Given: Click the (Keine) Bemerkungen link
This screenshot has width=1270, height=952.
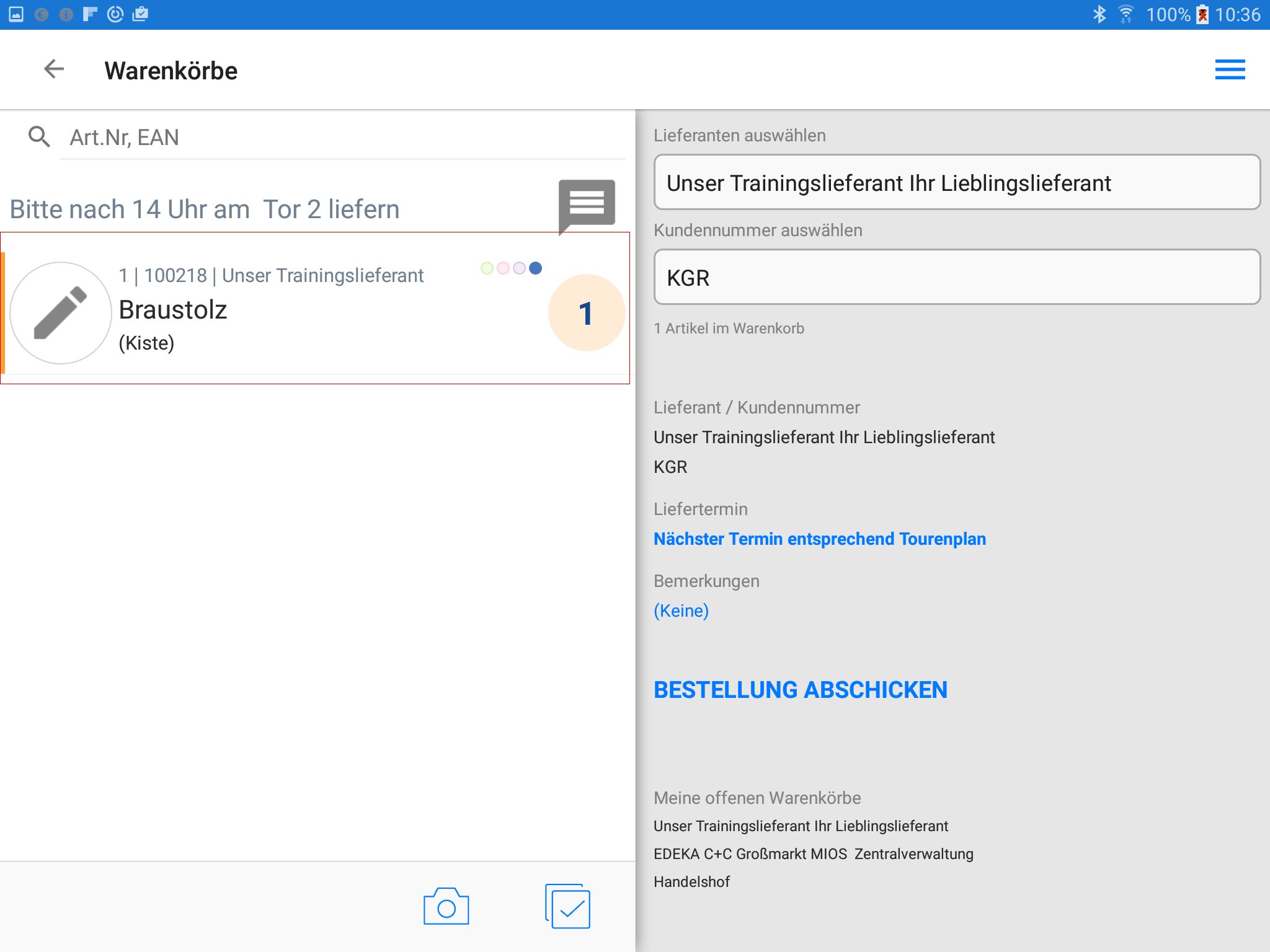Looking at the screenshot, I should [681, 610].
